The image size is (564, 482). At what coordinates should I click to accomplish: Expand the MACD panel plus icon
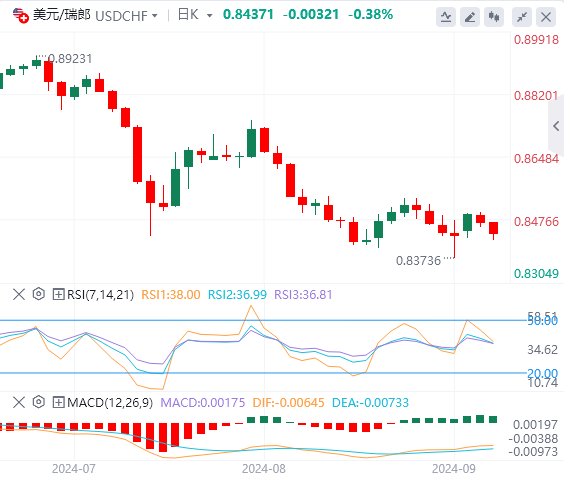pyautogui.click(x=58, y=402)
